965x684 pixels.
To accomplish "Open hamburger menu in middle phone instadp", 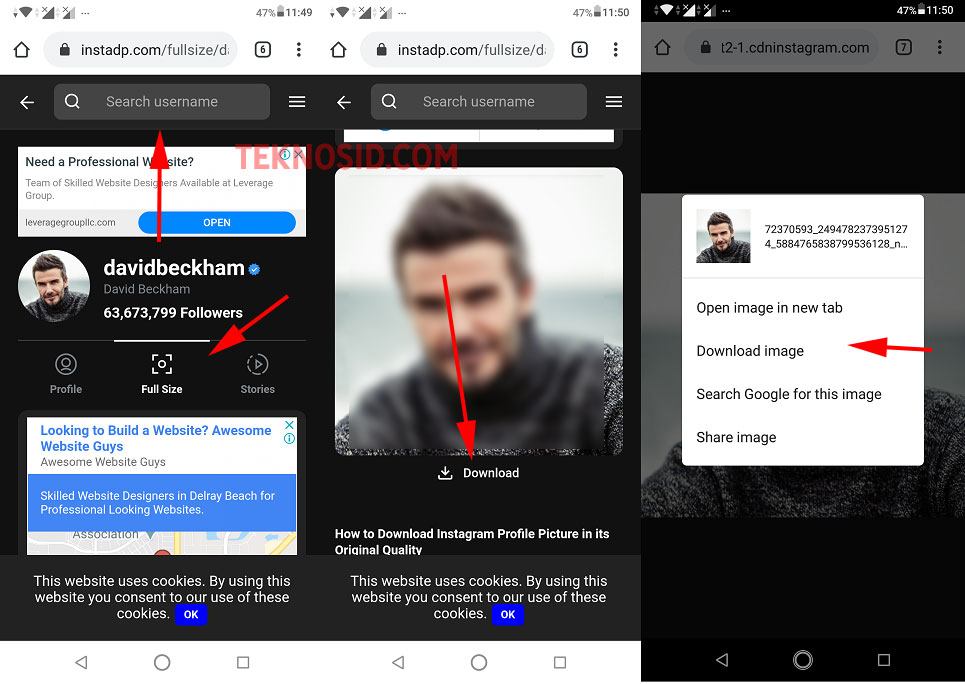I will click(614, 102).
